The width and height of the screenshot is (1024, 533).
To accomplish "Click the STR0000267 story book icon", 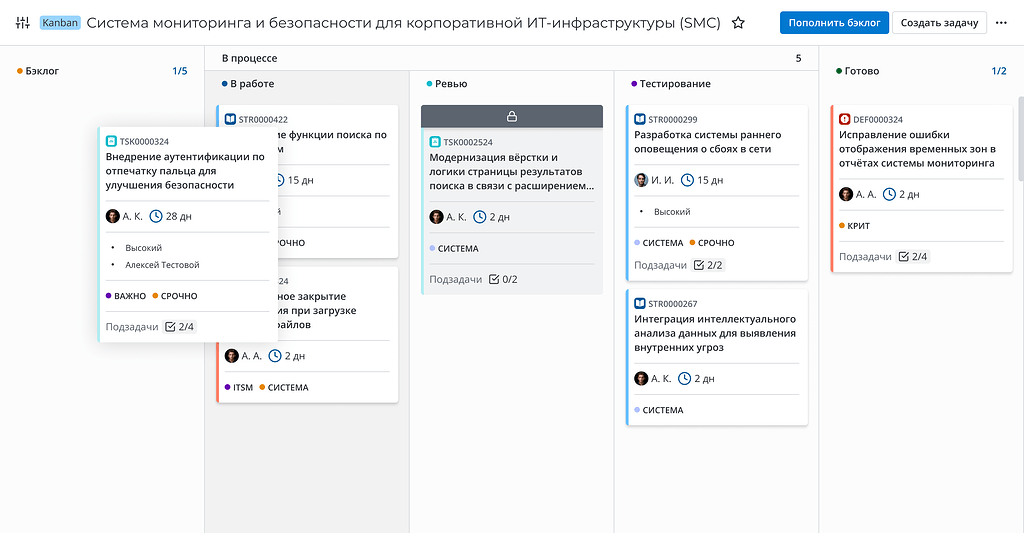I will 640,303.
